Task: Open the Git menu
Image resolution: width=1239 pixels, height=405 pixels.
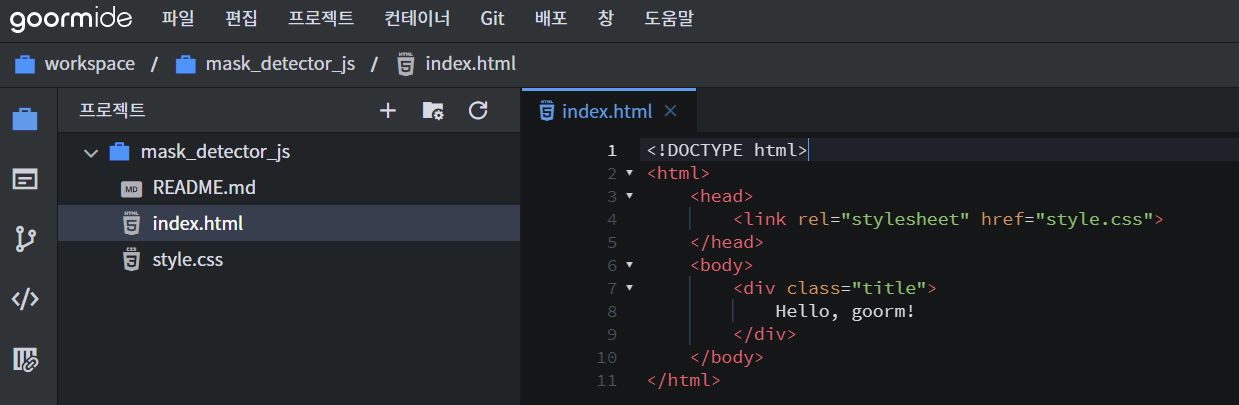Action: pos(492,18)
